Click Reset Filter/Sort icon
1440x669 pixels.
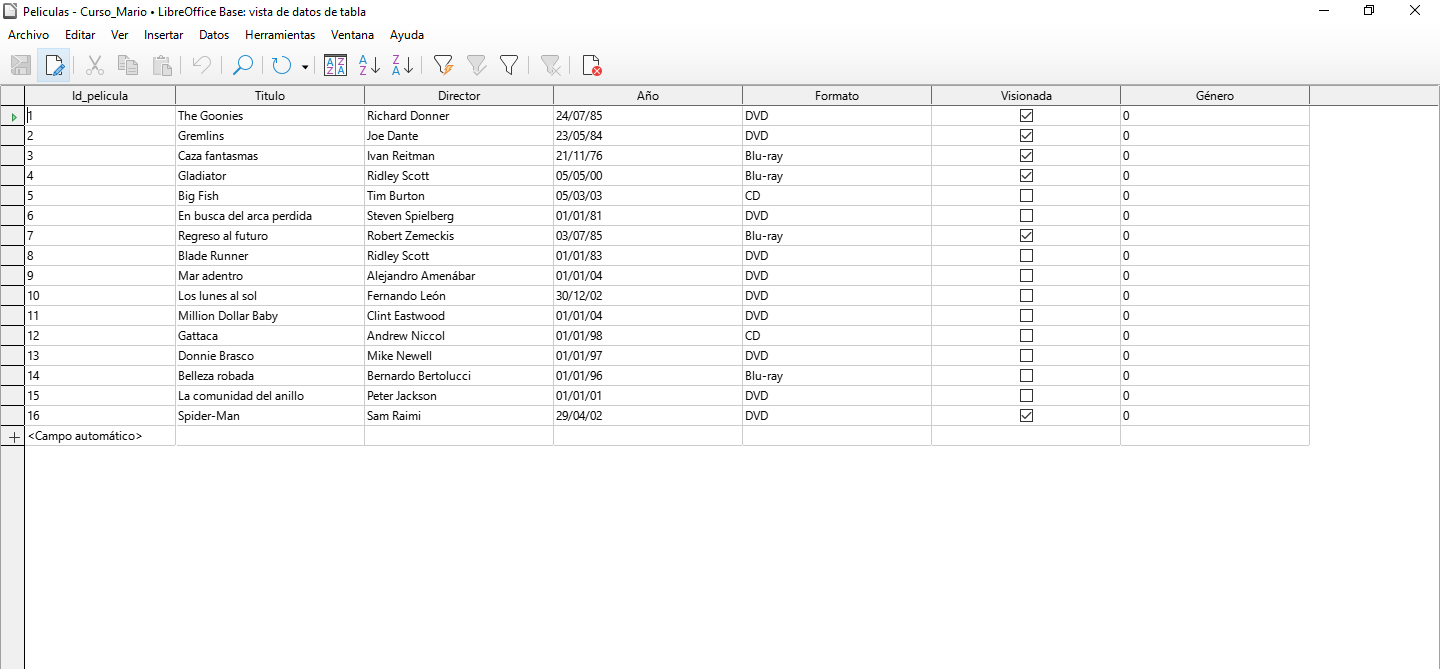click(x=550, y=65)
